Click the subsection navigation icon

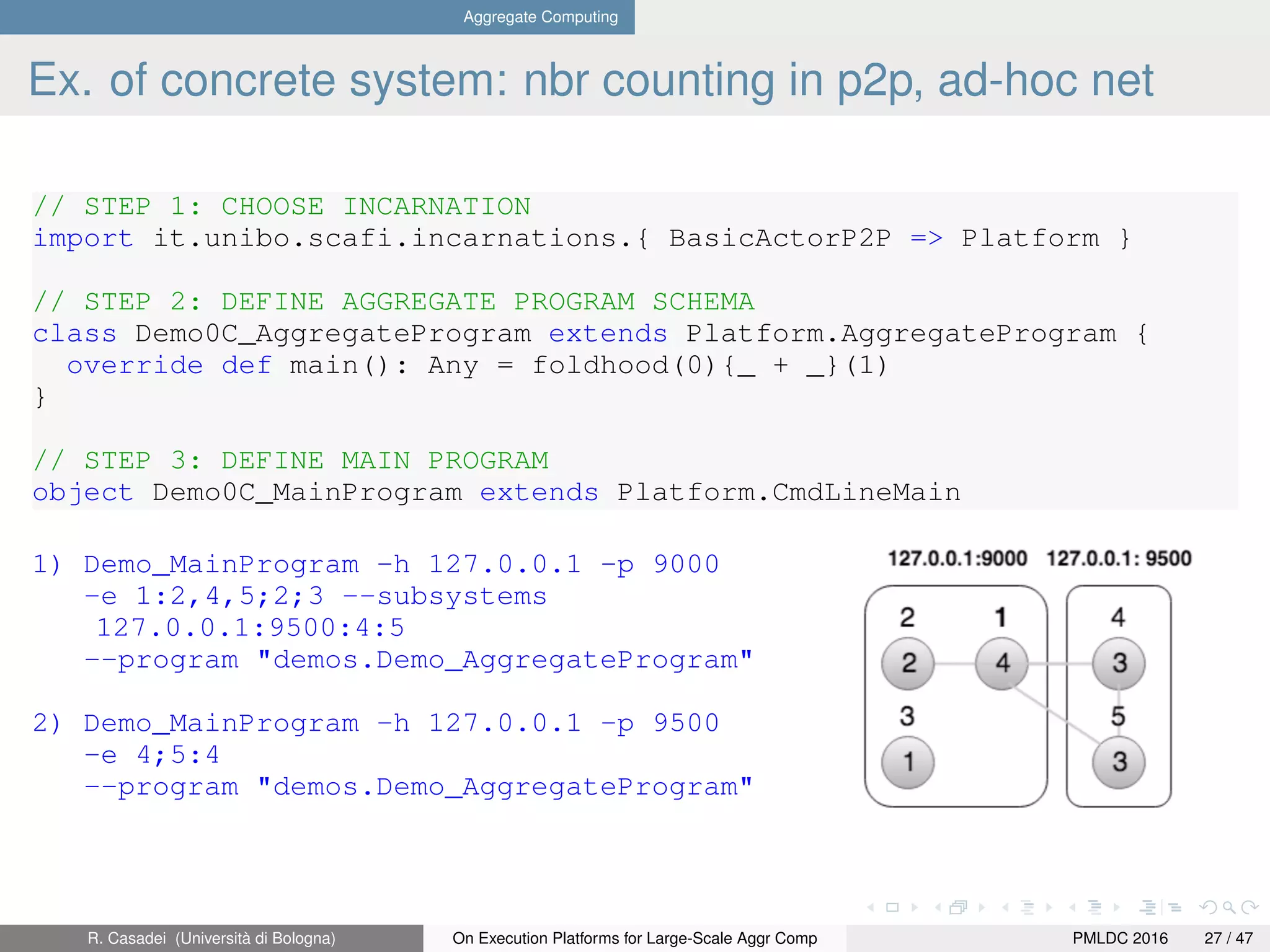pyautogui.click(x=1027, y=907)
